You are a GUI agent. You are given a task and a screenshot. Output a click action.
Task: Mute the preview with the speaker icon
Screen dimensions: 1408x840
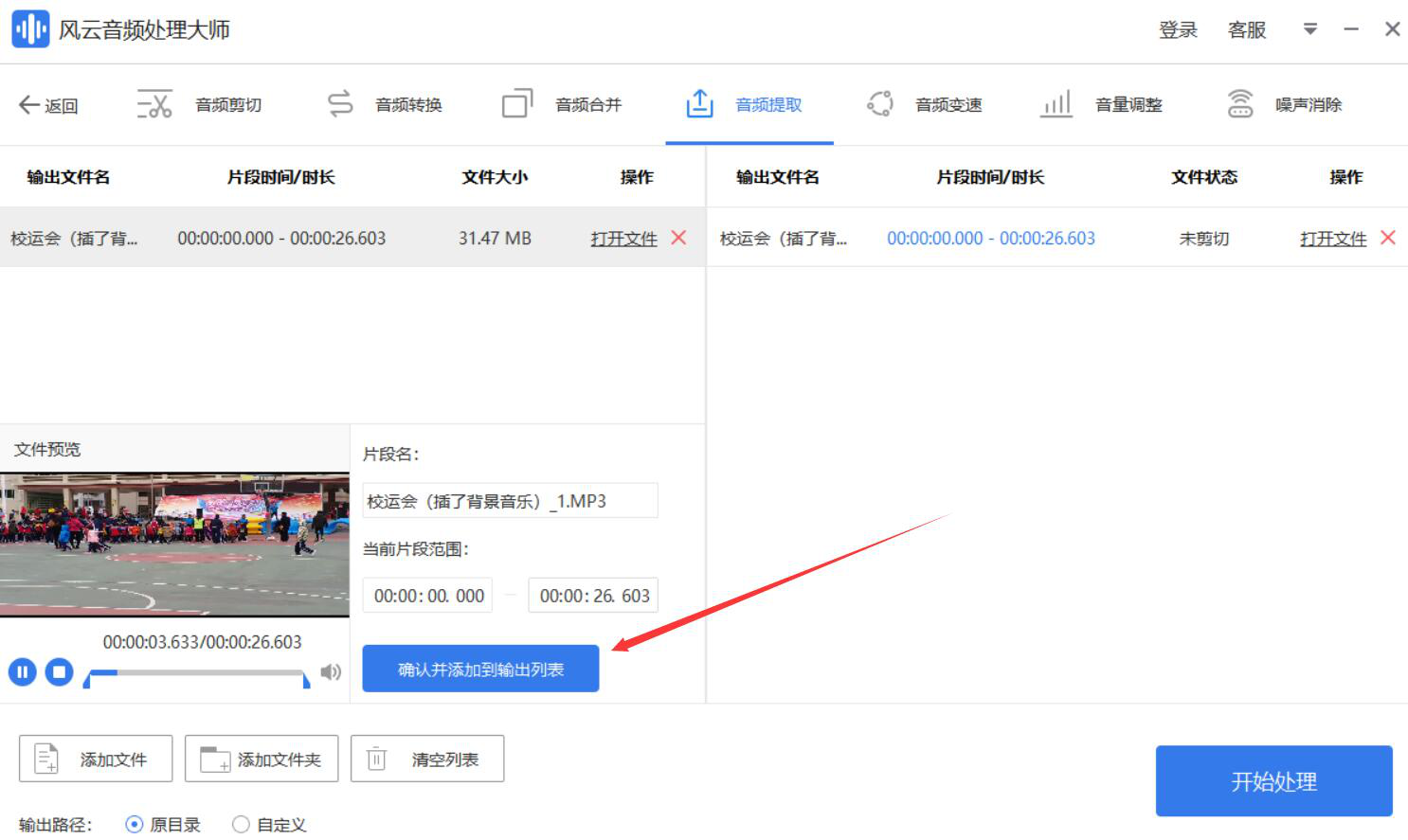(330, 672)
